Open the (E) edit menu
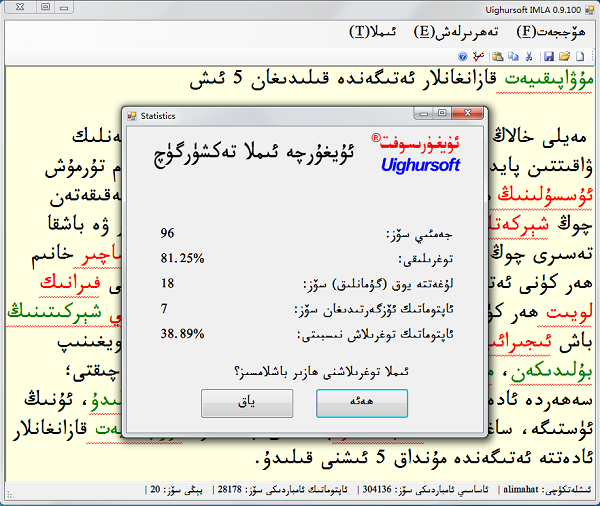 pyautogui.click(x=456, y=32)
